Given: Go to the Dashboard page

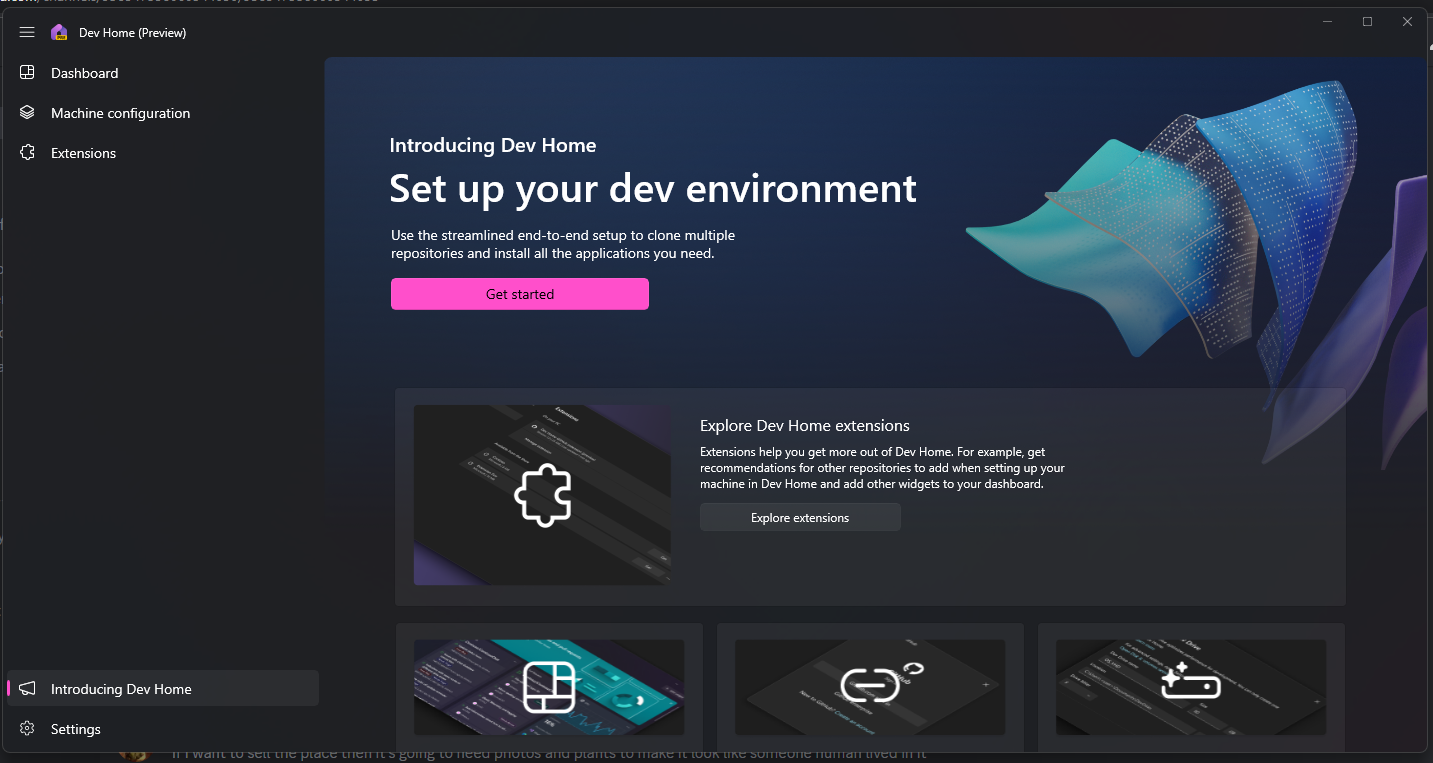Looking at the screenshot, I should click(x=85, y=73).
